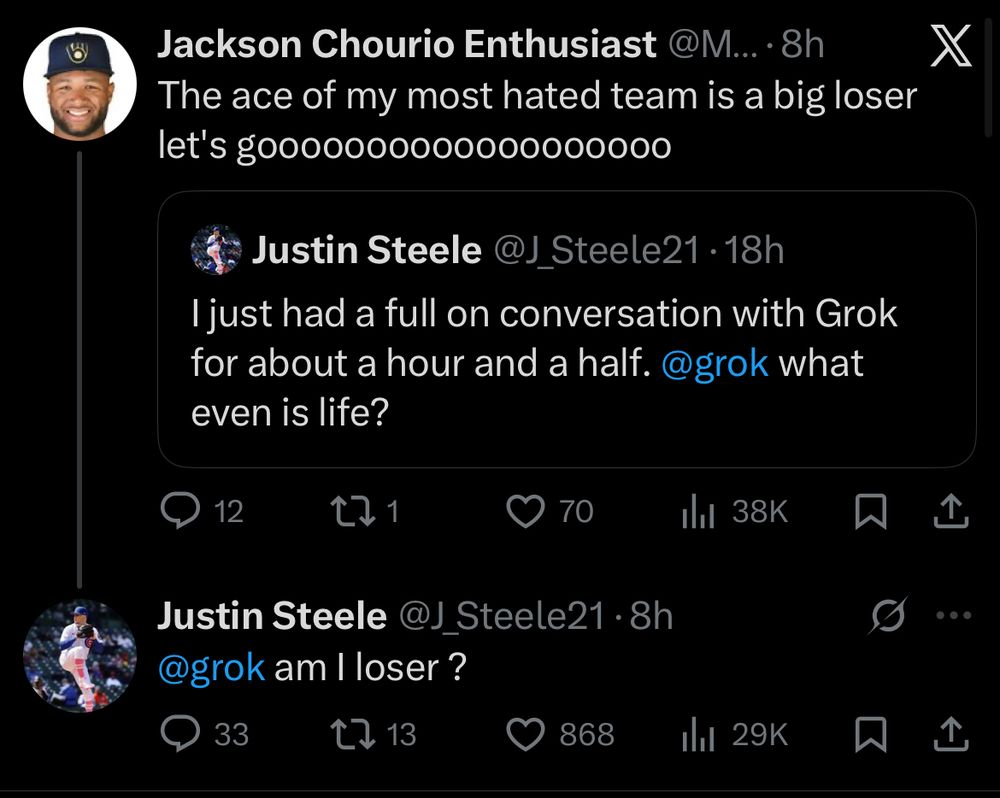Open more options on Justin Steele's reply
The height and width of the screenshot is (798, 1000).
click(952, 616)
